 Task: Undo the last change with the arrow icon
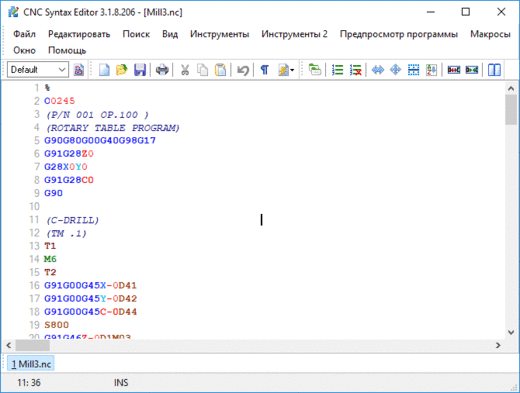pos(243,70)
